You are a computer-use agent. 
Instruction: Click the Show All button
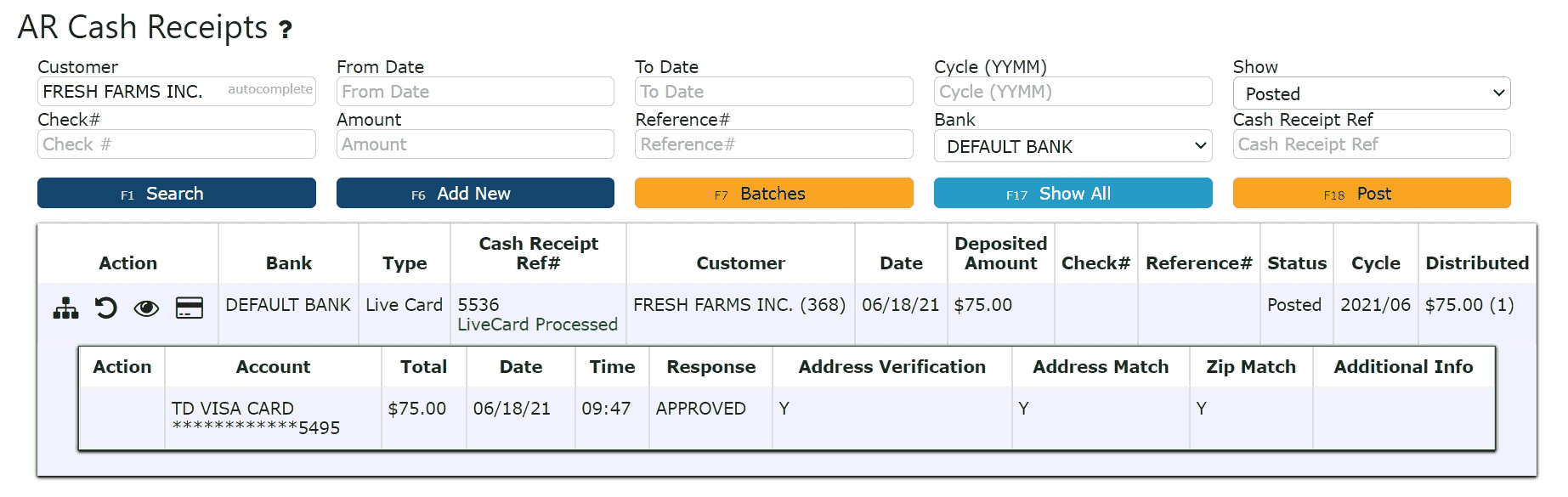(1073, 194)
